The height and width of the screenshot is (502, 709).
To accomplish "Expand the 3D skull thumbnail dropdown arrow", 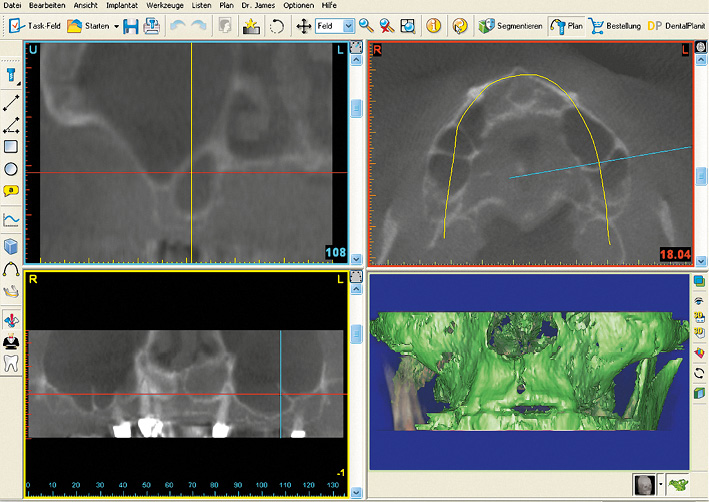I will (661, 485).
